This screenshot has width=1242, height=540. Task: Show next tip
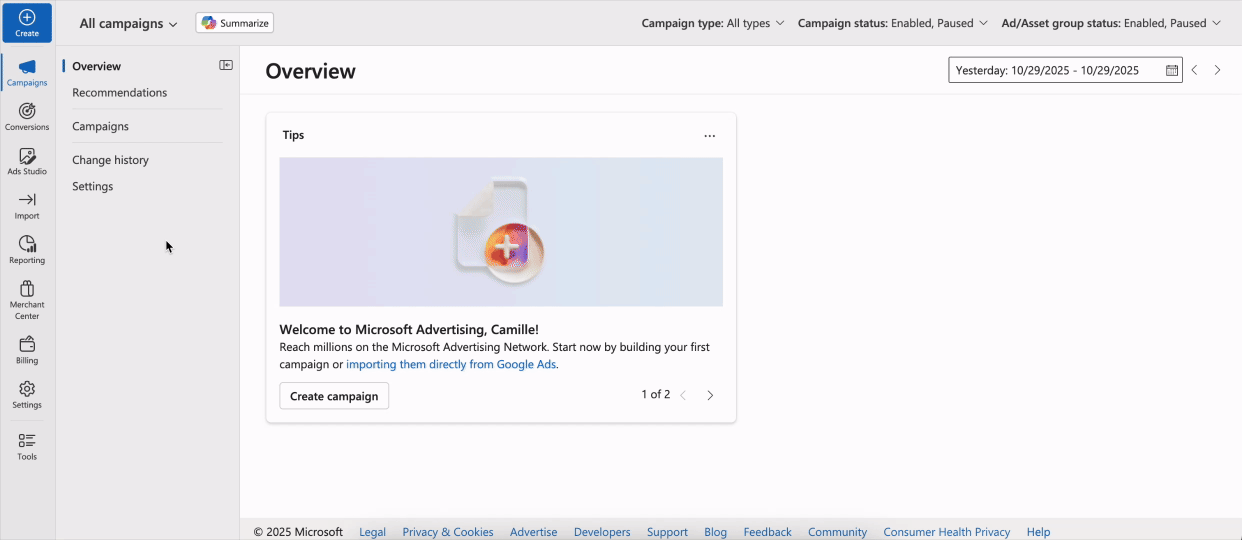click(x=710, y=395)
